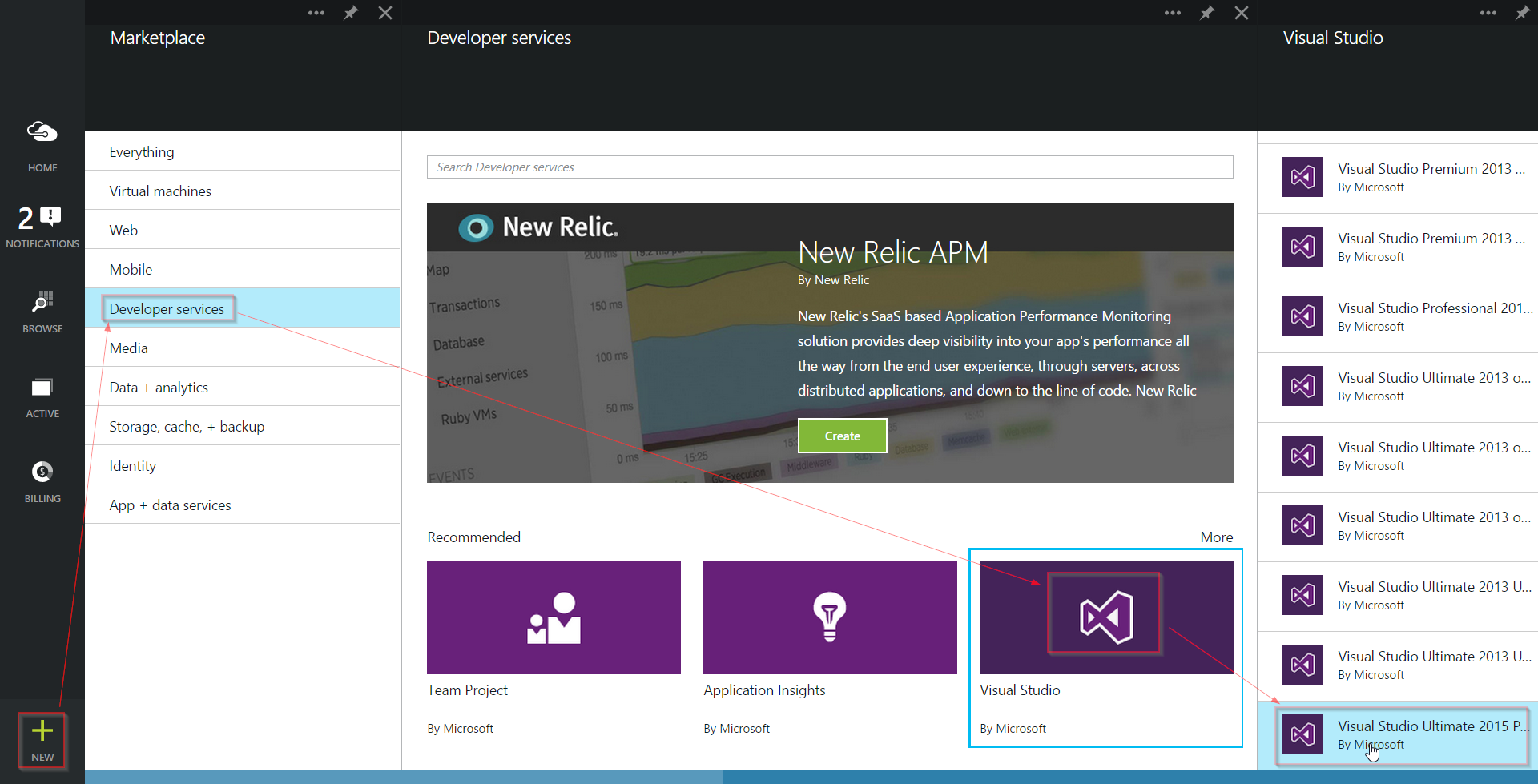Pin the Marketplace blade
Image resolution: width=1538 pixels, height=784 pixels.
[x=351, y=13]
